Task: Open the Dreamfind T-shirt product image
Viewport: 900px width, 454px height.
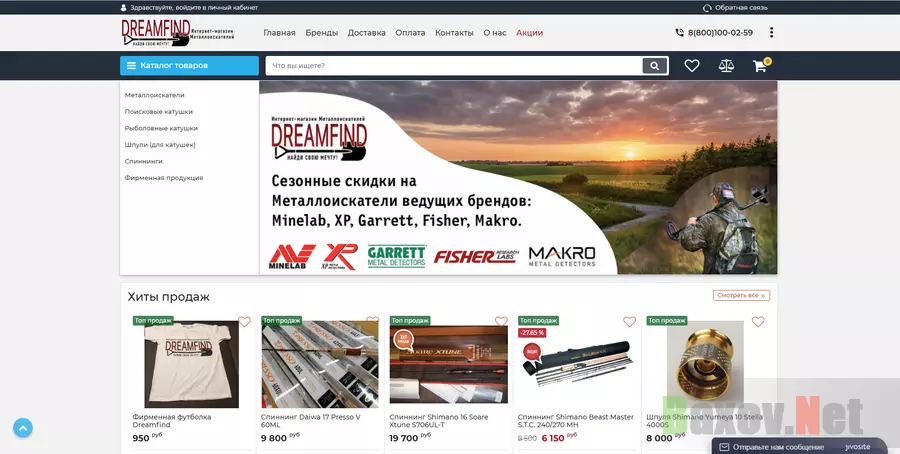Action: click(x=191, y=364)
